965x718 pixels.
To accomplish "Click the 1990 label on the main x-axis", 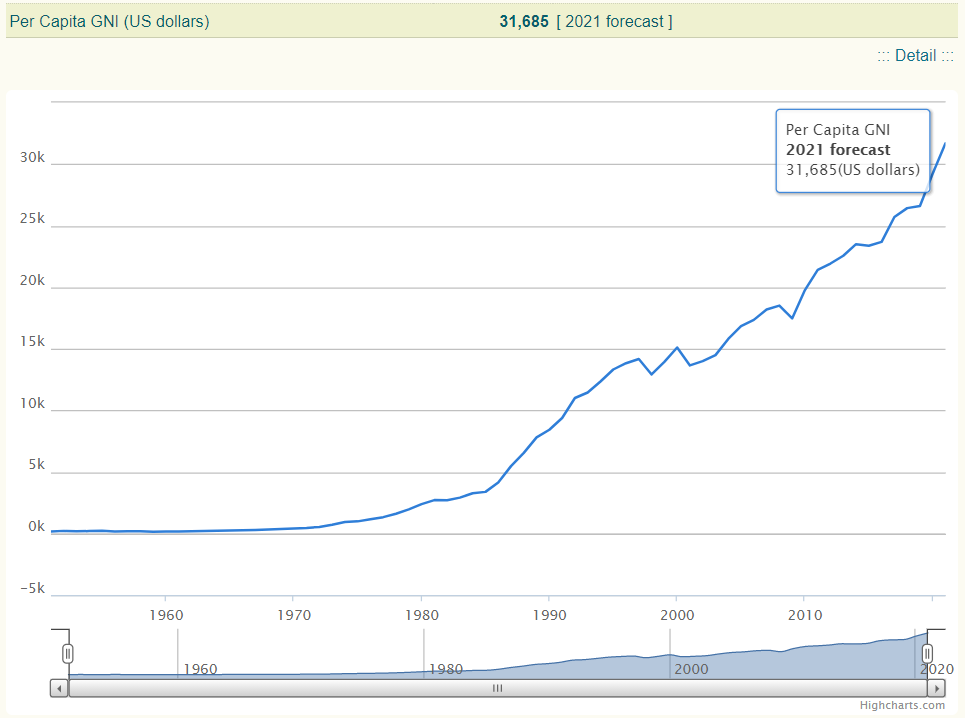I will (549, 611).
